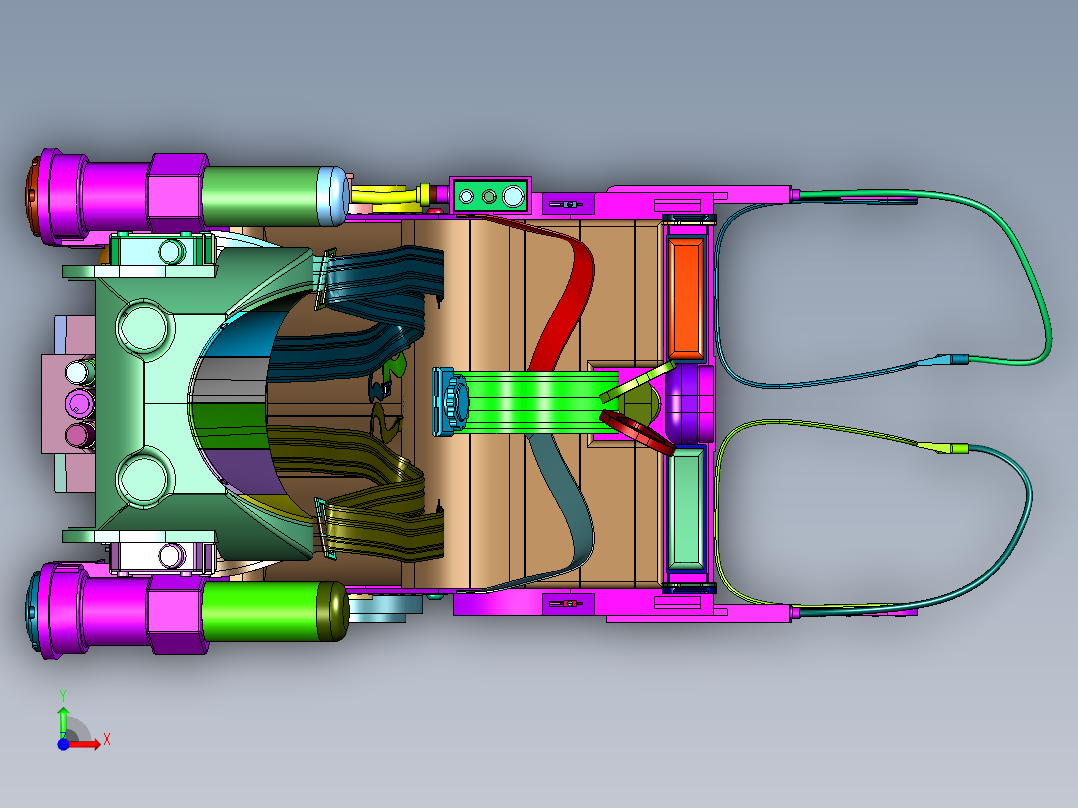Click the green Y axis of the triad
The width and height of the screenshot is (1078, 808).
click(63, 722)
